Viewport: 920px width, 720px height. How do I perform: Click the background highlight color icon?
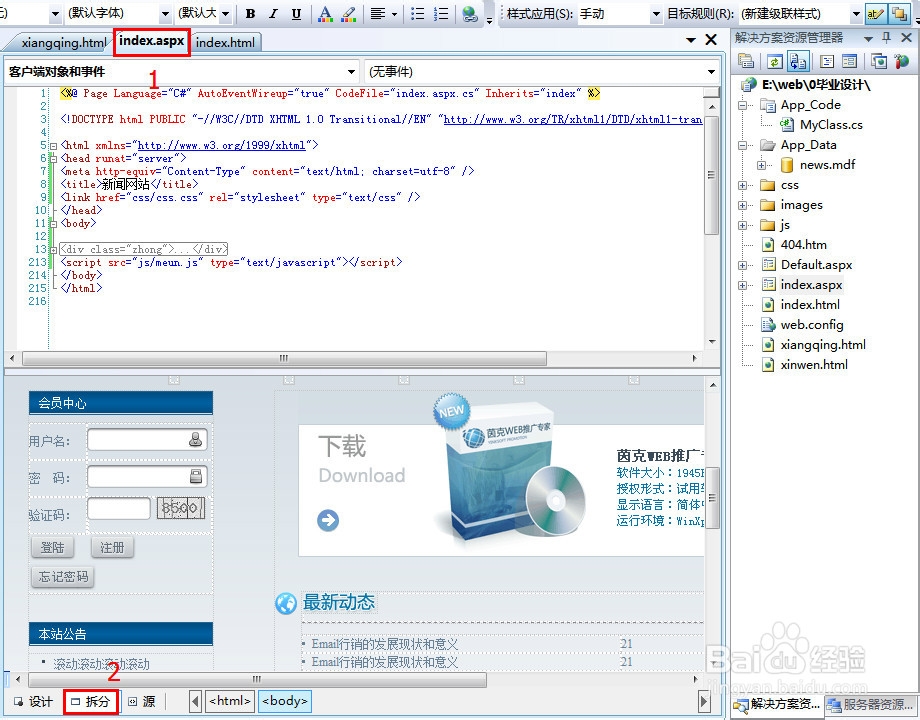click(349, 13)
